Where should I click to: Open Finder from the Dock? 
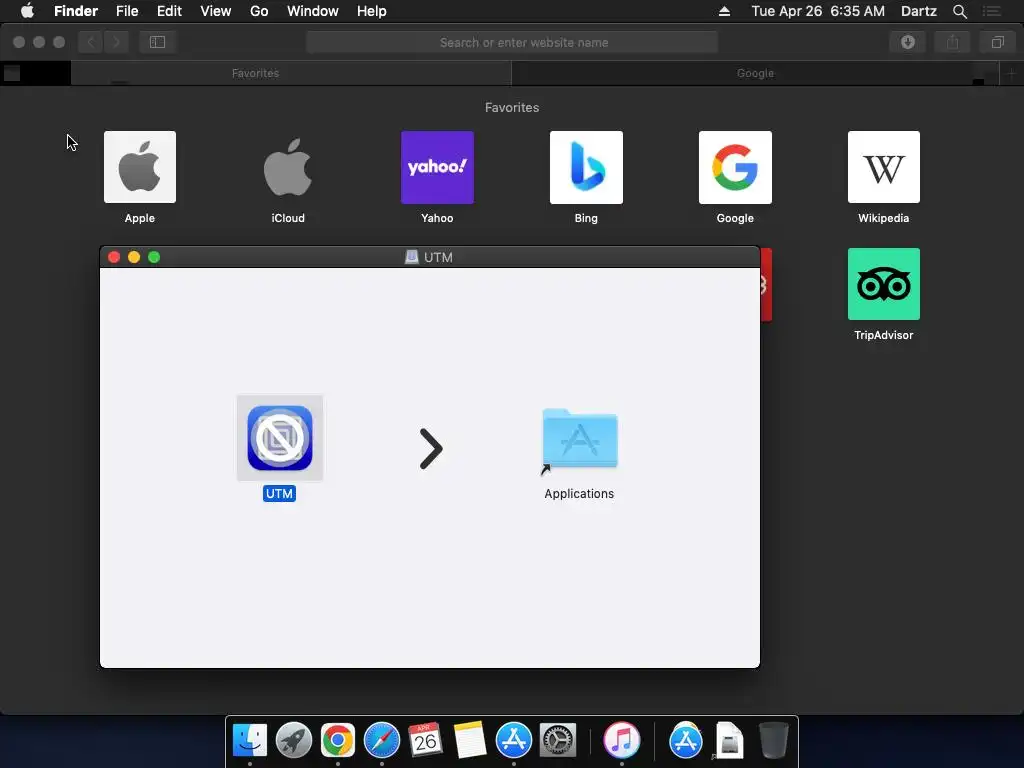pyautogui.click(x=250, y=740)
